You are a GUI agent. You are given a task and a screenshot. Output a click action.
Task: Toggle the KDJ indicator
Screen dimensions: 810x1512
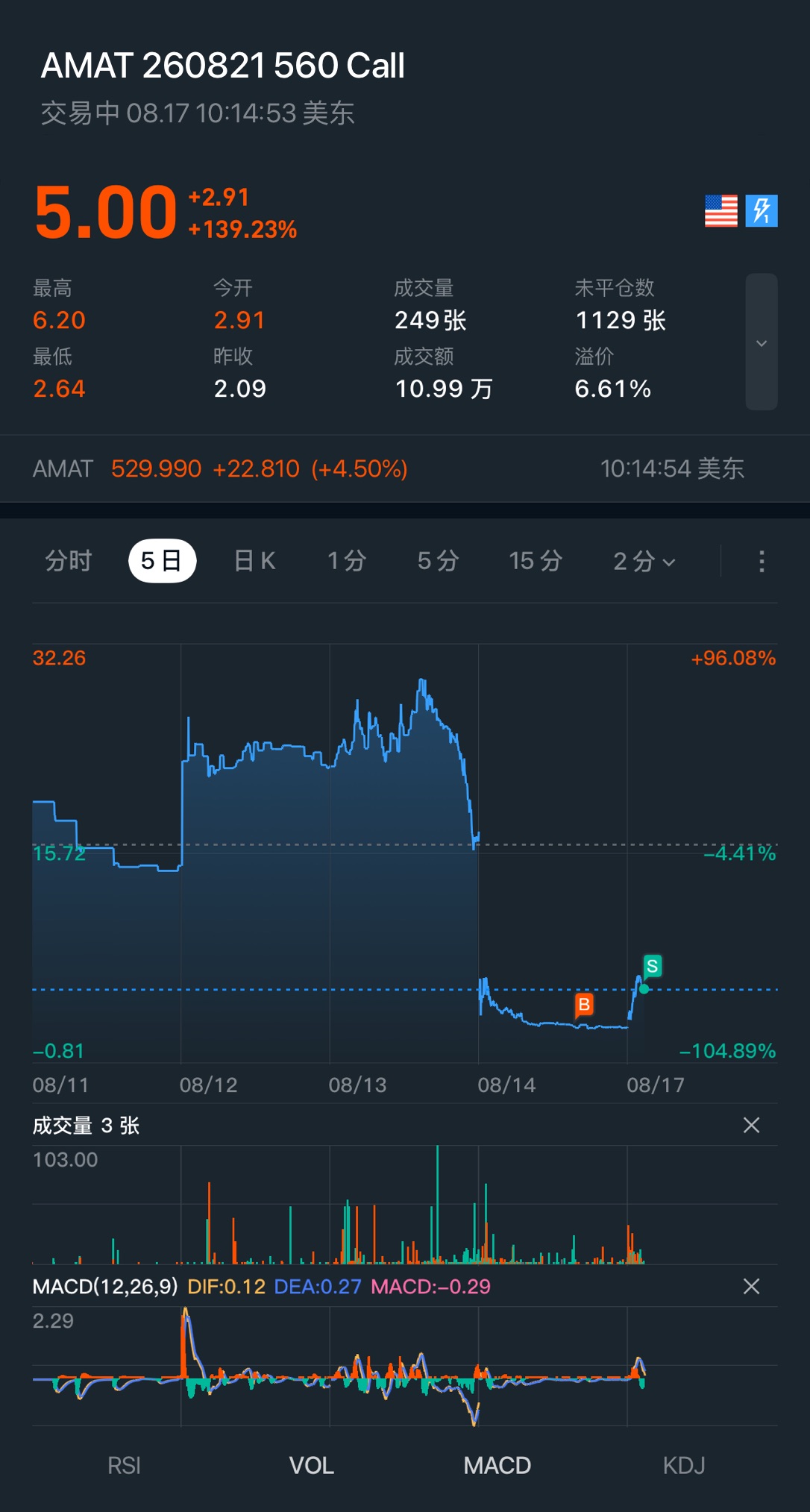(684, 1466)
